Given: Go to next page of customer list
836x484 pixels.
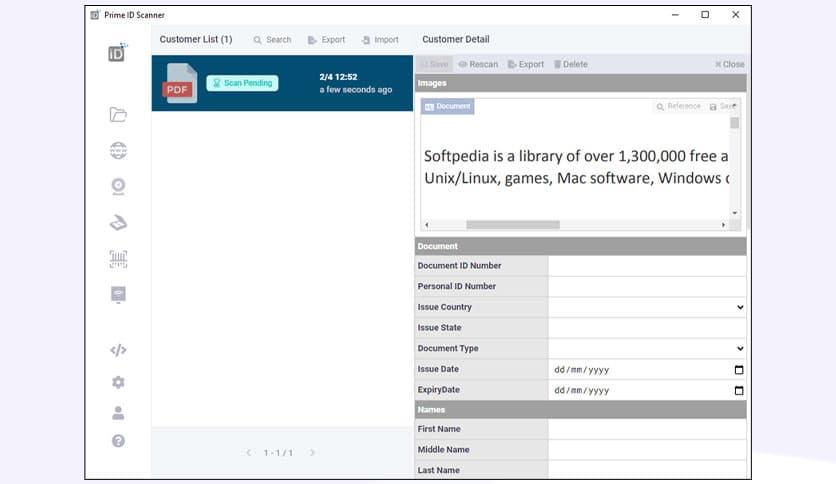Looking at the screenshot, I should coord(312,453).
